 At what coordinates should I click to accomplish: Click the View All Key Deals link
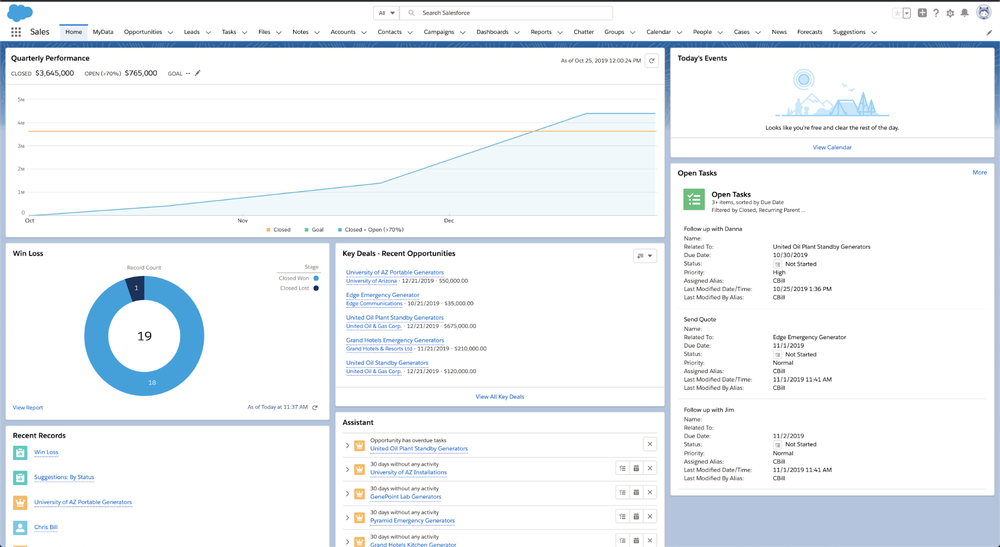click(x=499, y=397)
